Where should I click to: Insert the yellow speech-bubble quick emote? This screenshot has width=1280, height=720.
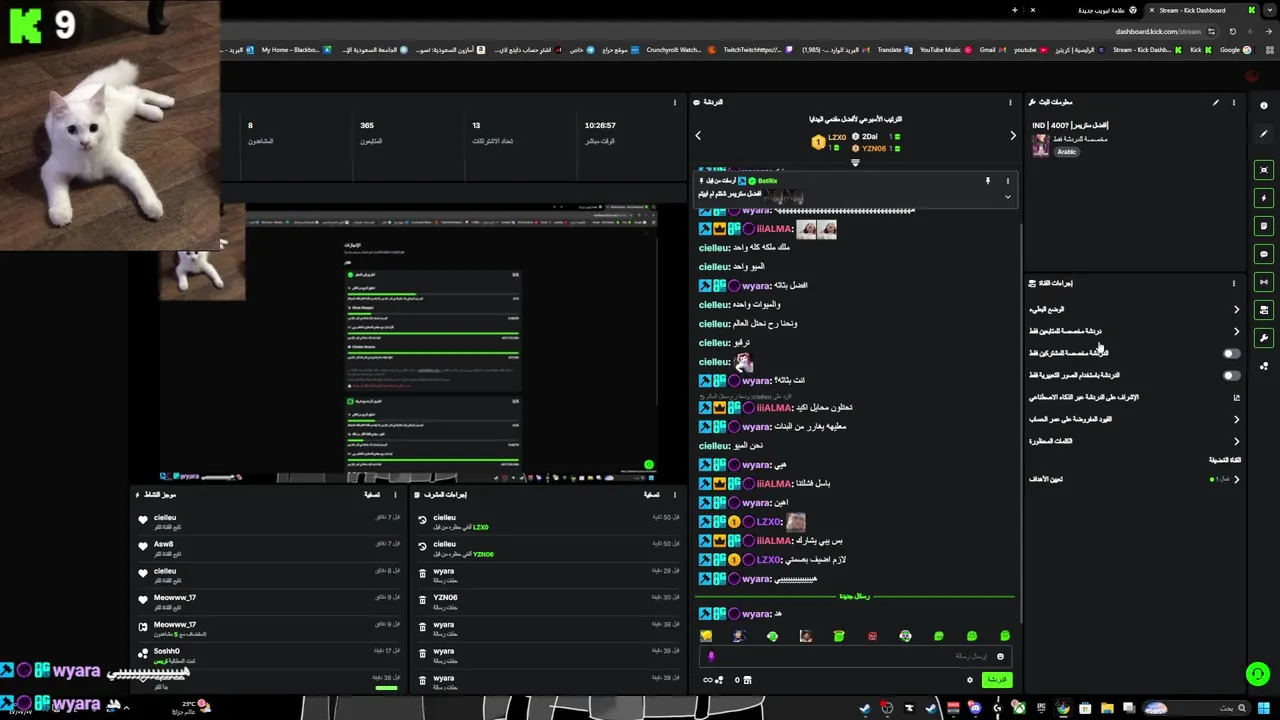pyautogui.click(x=706, y=636)
